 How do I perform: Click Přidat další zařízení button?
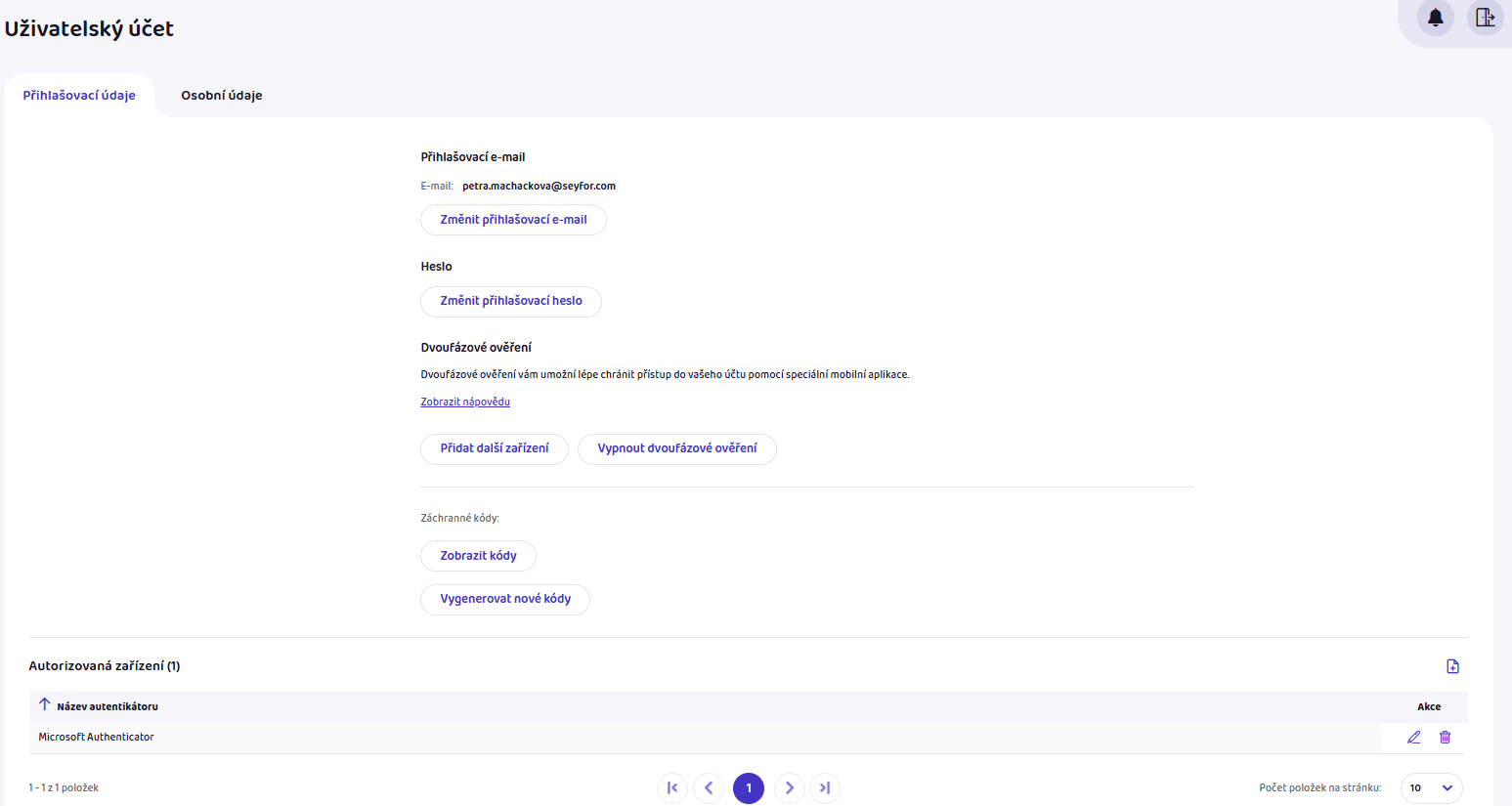pos(494,448)
